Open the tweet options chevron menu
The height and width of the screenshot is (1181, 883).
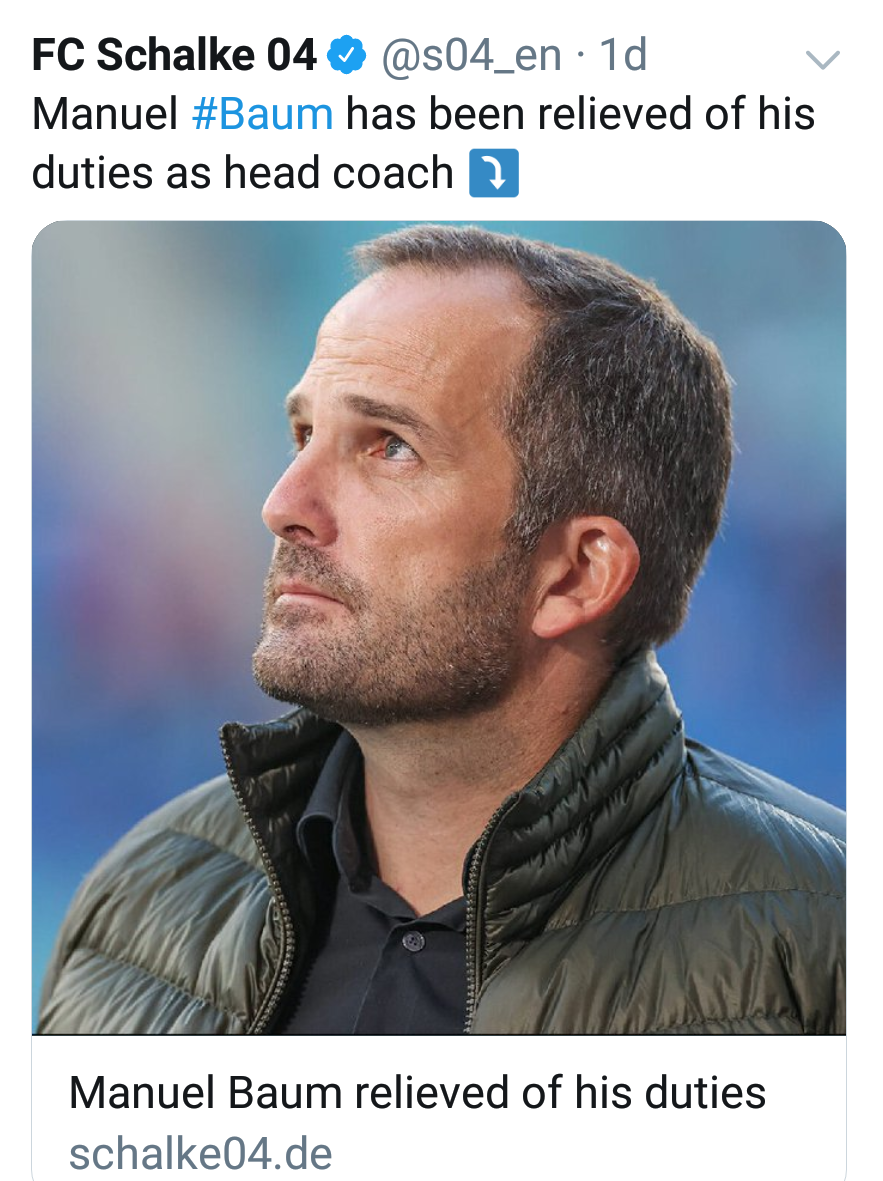822,60
